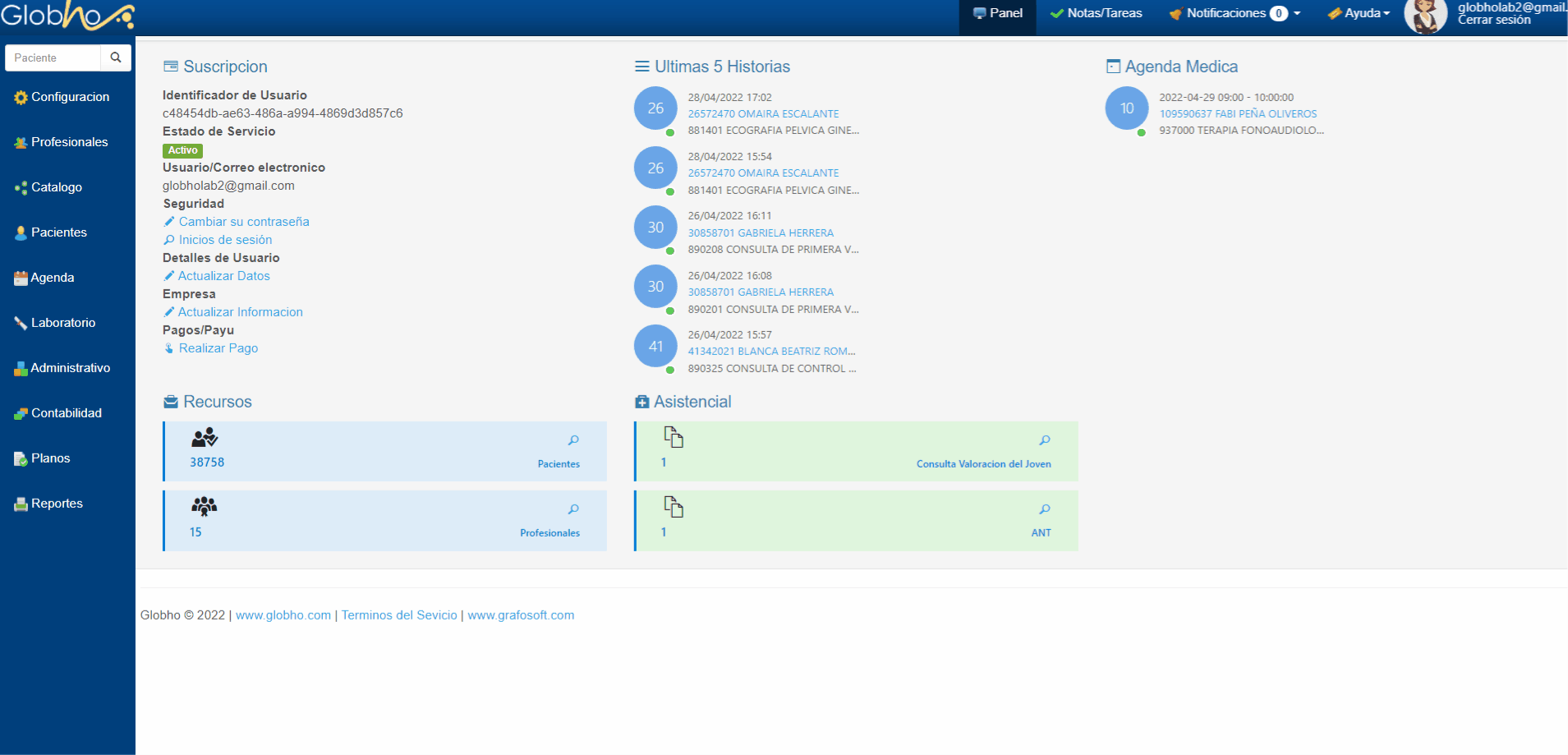Open patient 30858701 GABRIELA HERRERA 16:11 entry
This screenshot has width=1568, height=755.
click(x=761, y=233)
